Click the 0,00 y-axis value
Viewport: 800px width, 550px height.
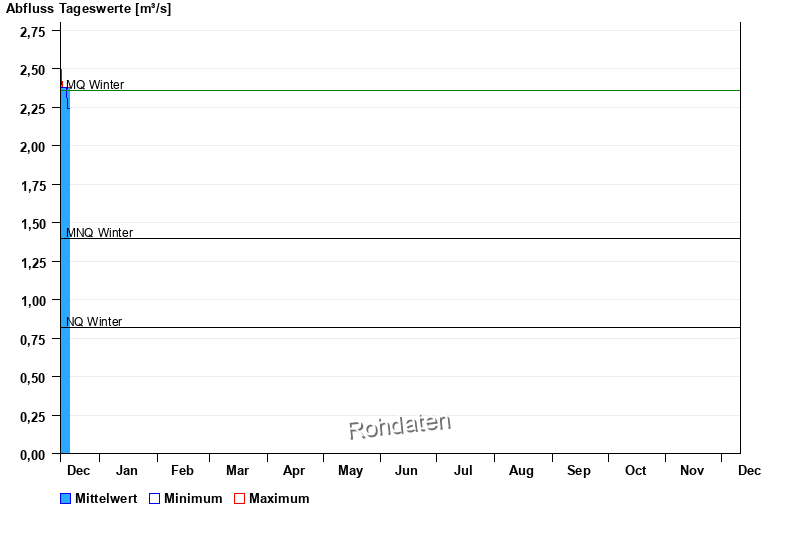(x=33, y=455)
